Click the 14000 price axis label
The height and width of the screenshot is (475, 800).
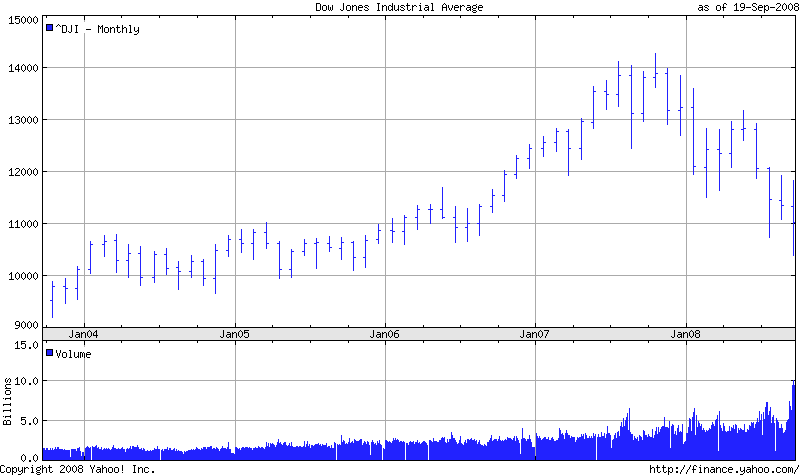coord(20,69)
